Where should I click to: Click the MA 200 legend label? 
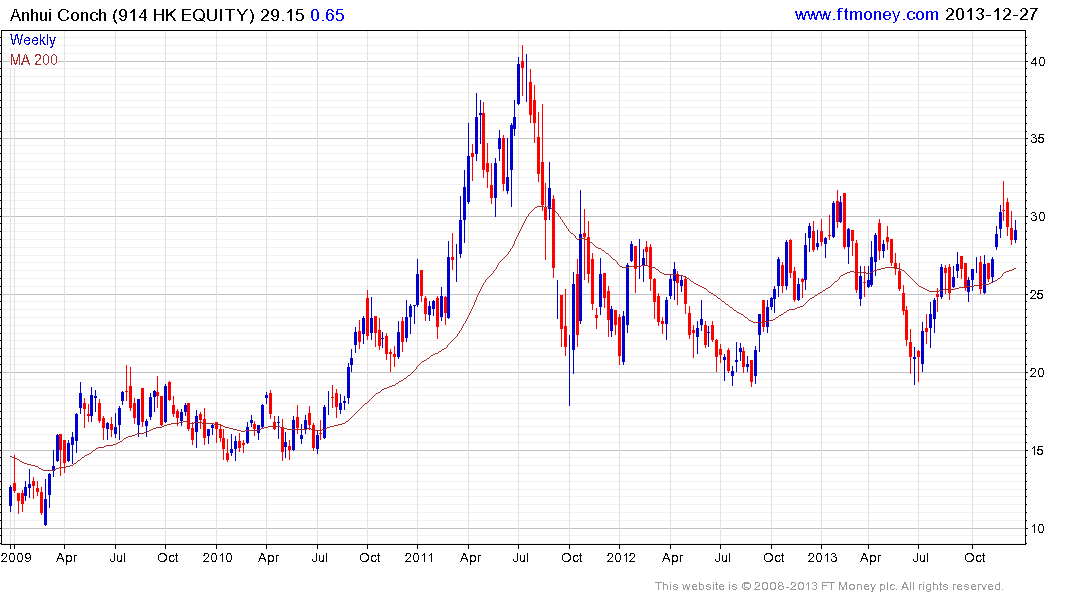coord(34,60)
